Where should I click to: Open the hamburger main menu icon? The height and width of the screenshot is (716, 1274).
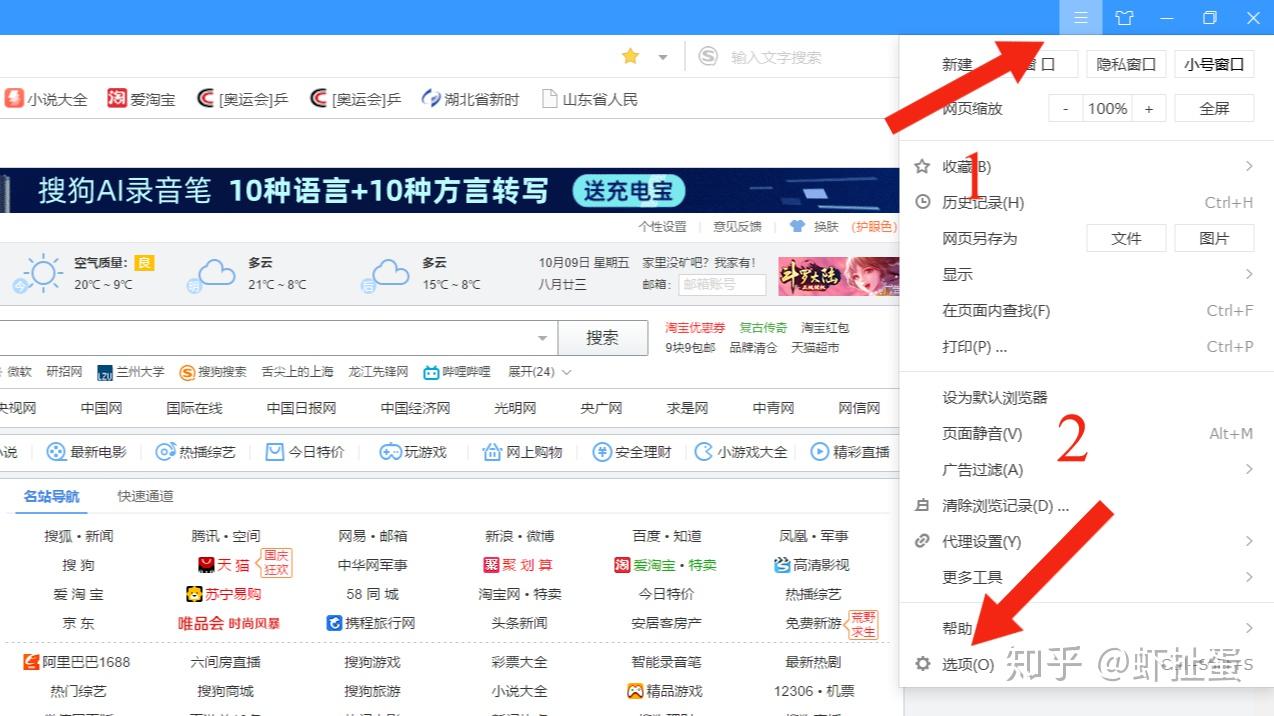point(1081,17)
